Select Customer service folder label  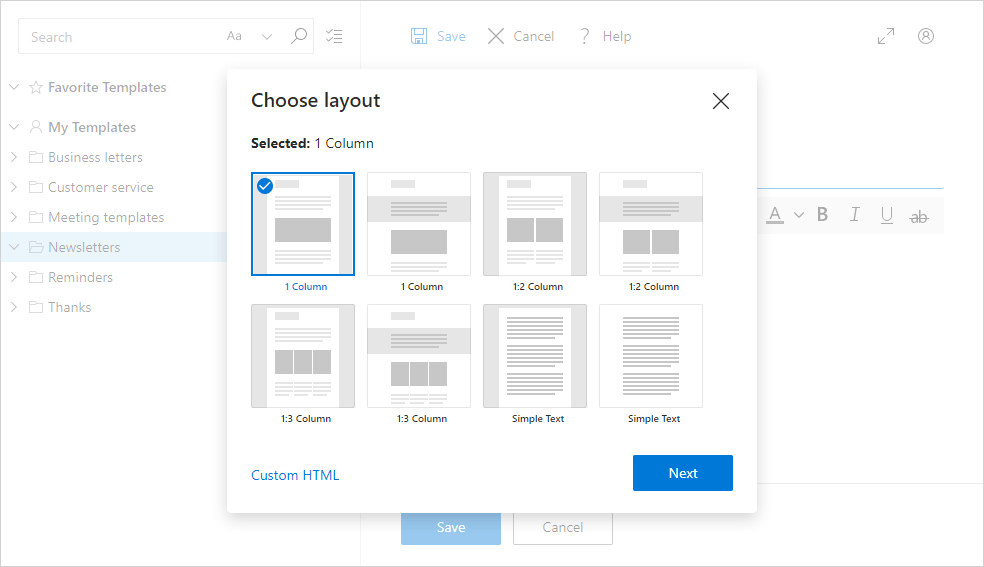(x=101, y=187)
